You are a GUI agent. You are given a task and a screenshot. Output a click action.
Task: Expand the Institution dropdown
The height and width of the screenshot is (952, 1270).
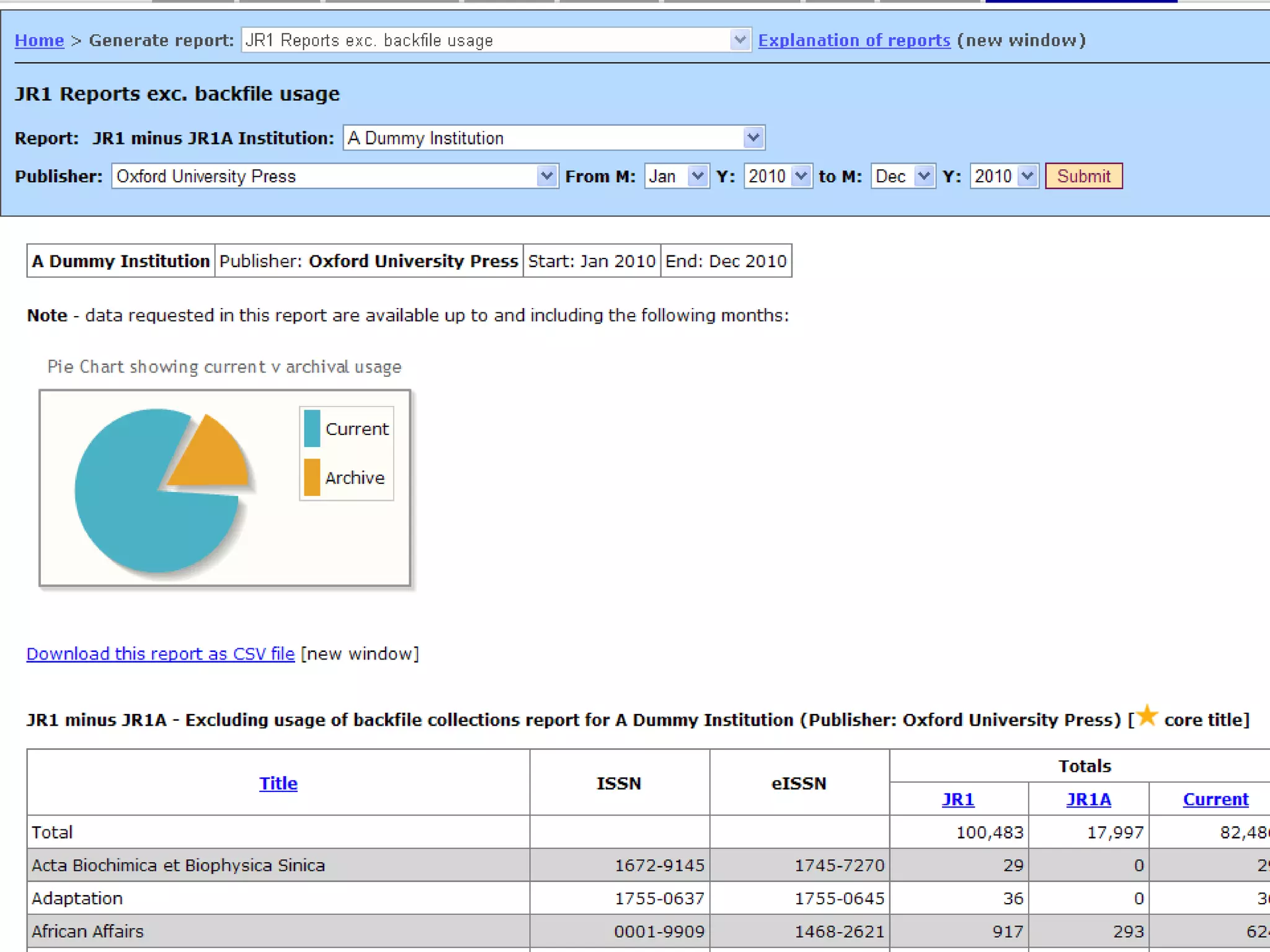[554, 138]
